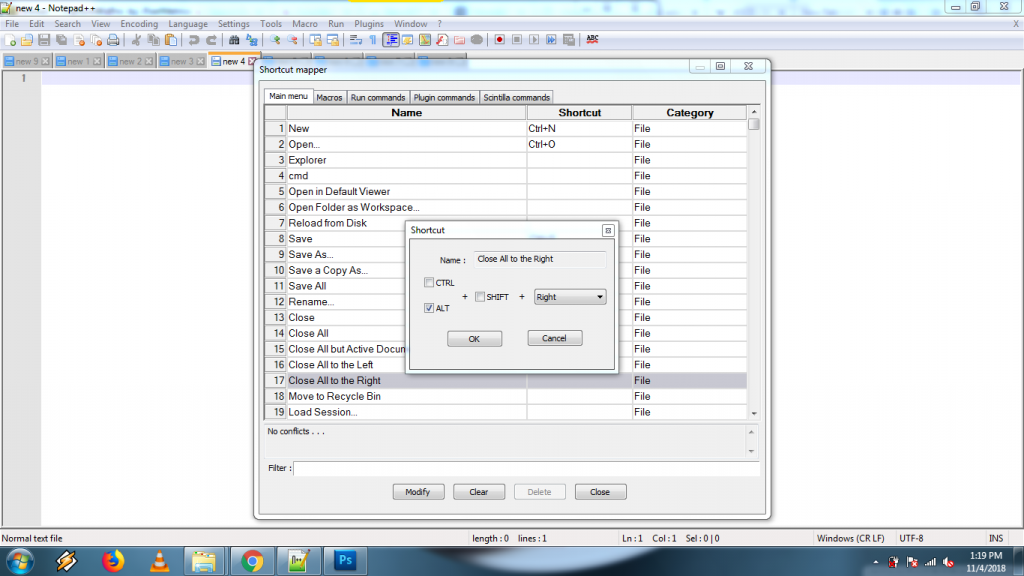This screenshot has width=1024, height=576.
Task: Click the Name field in Shortcut dialog
Action: [x=539, y=259]
